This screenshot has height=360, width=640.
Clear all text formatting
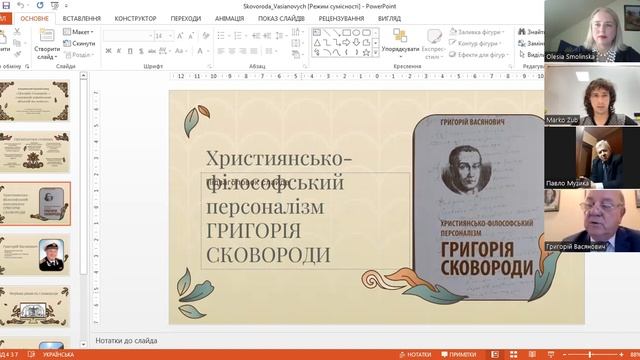206,36
